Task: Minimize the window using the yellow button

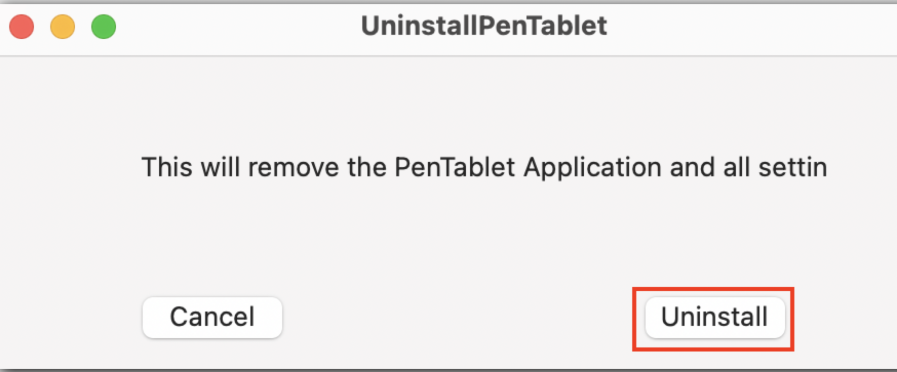Action: click(x=63, y=27)
